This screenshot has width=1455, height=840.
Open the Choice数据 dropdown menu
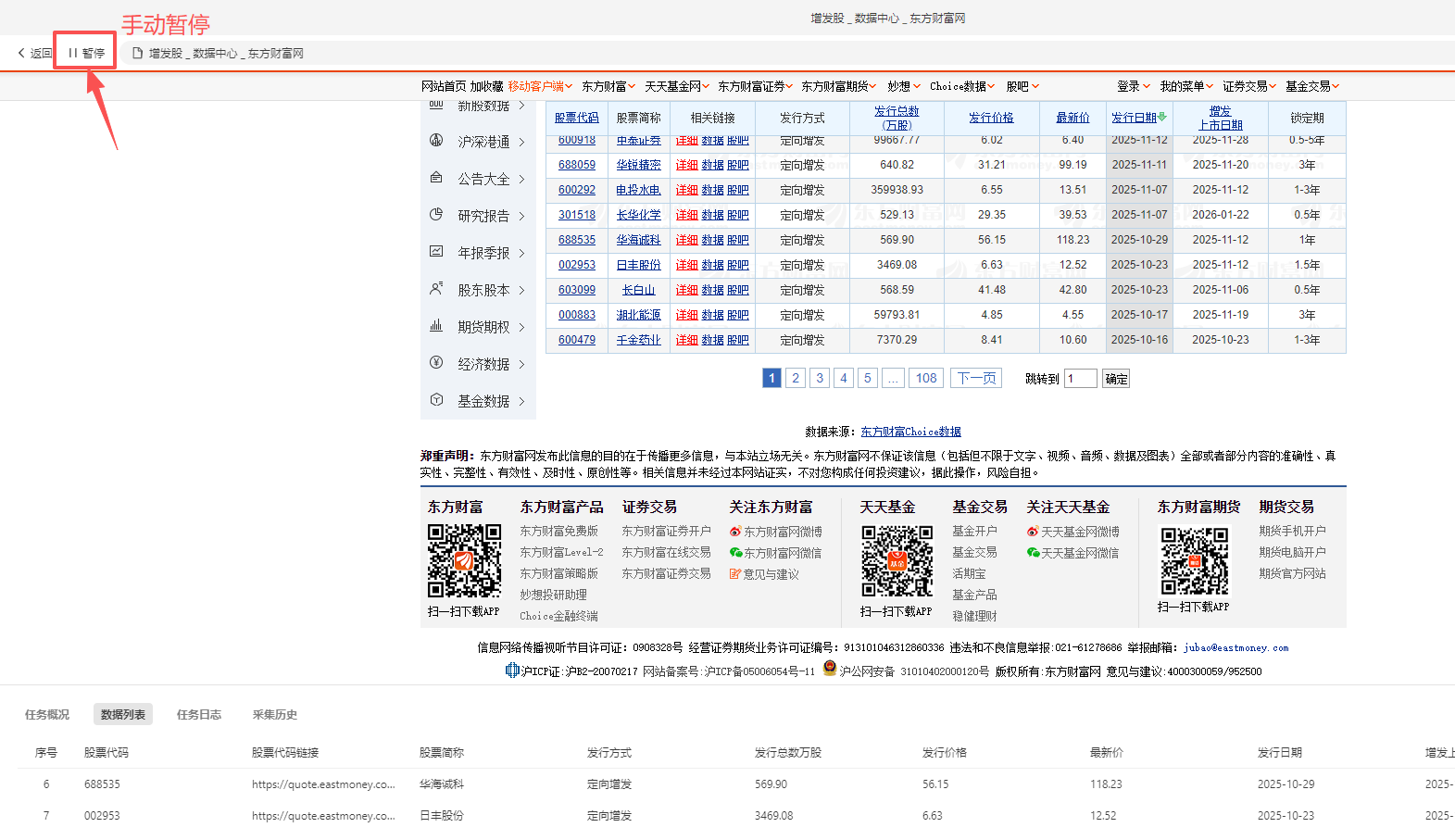click(x=962, y=86)
